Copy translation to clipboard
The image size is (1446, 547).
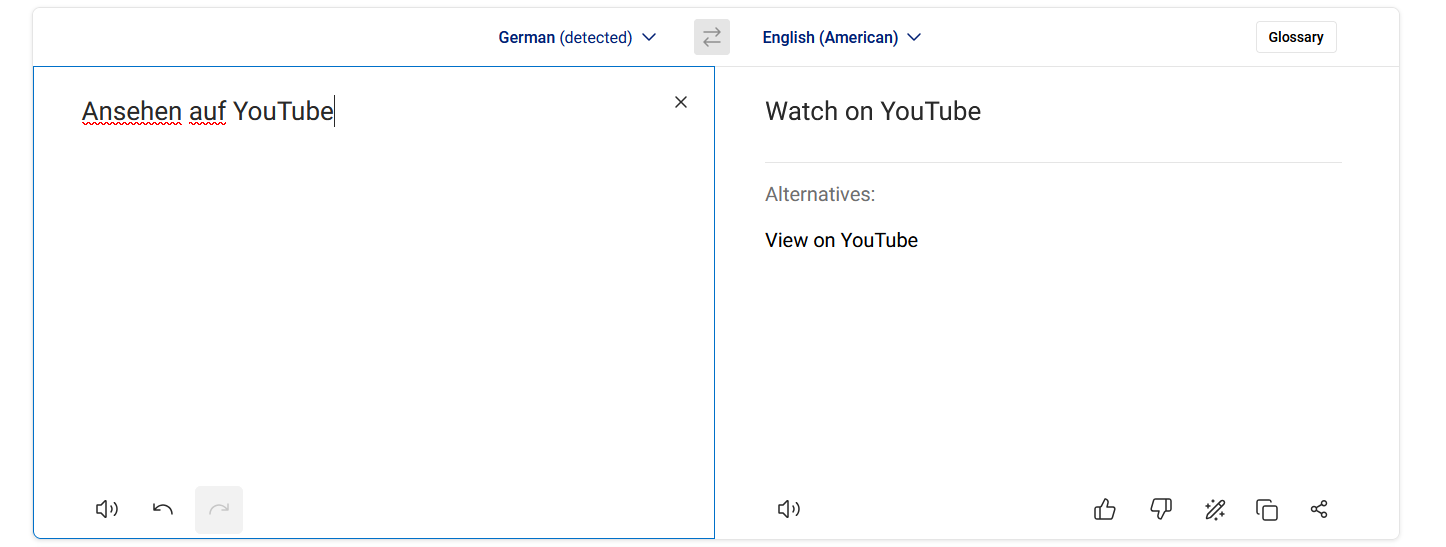1267,510
